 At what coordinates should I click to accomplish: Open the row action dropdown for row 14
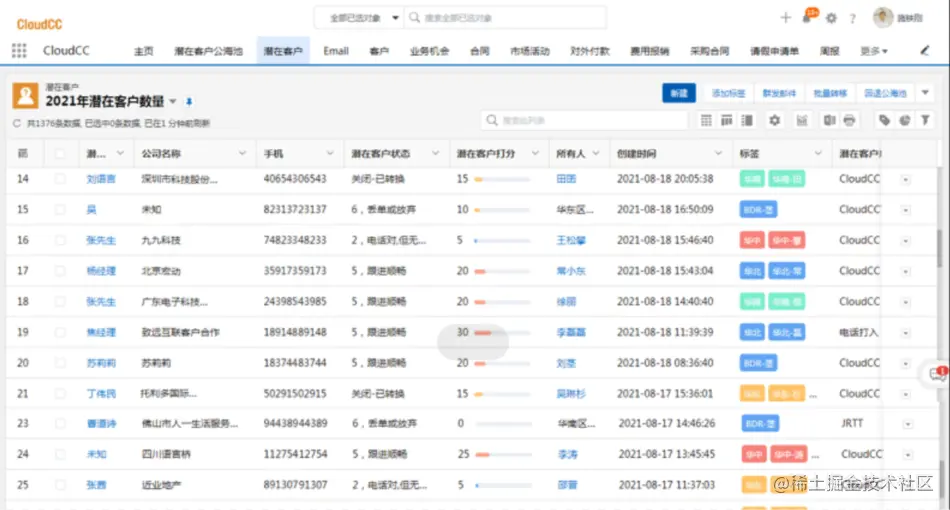906,180
